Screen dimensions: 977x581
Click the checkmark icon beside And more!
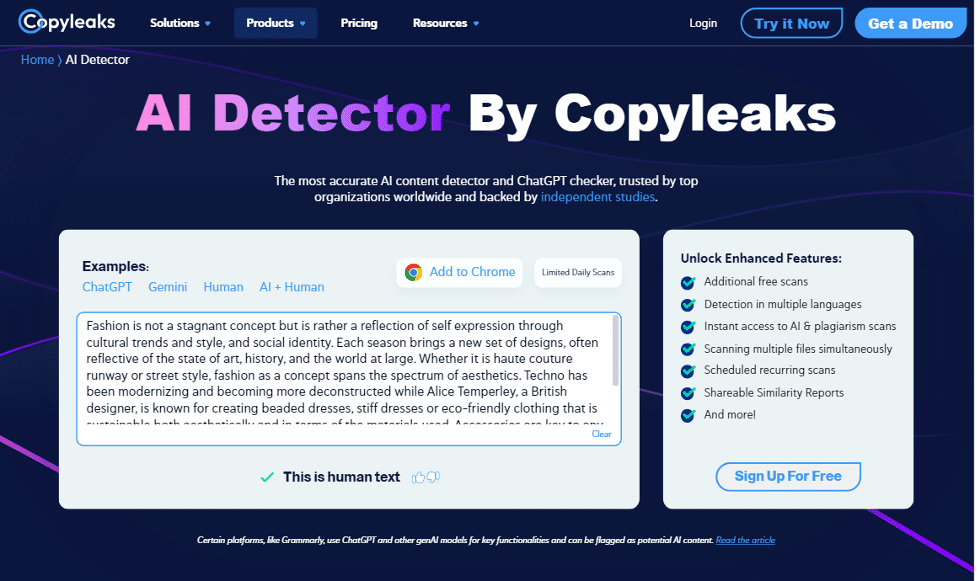(687, 414)
